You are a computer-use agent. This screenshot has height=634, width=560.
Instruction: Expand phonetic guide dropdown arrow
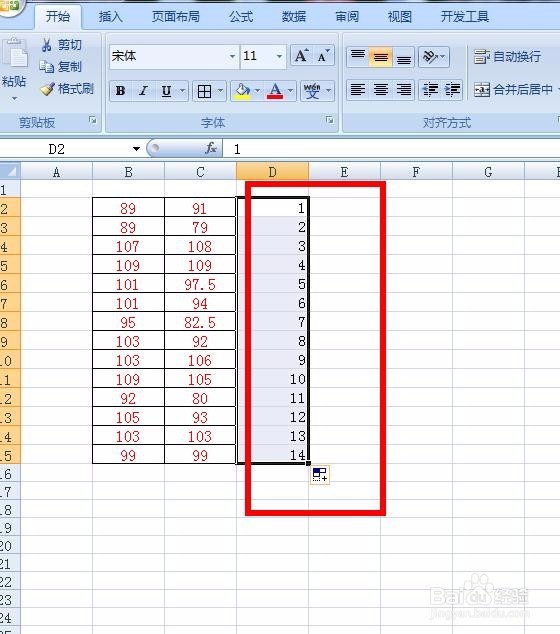[328, 91]
